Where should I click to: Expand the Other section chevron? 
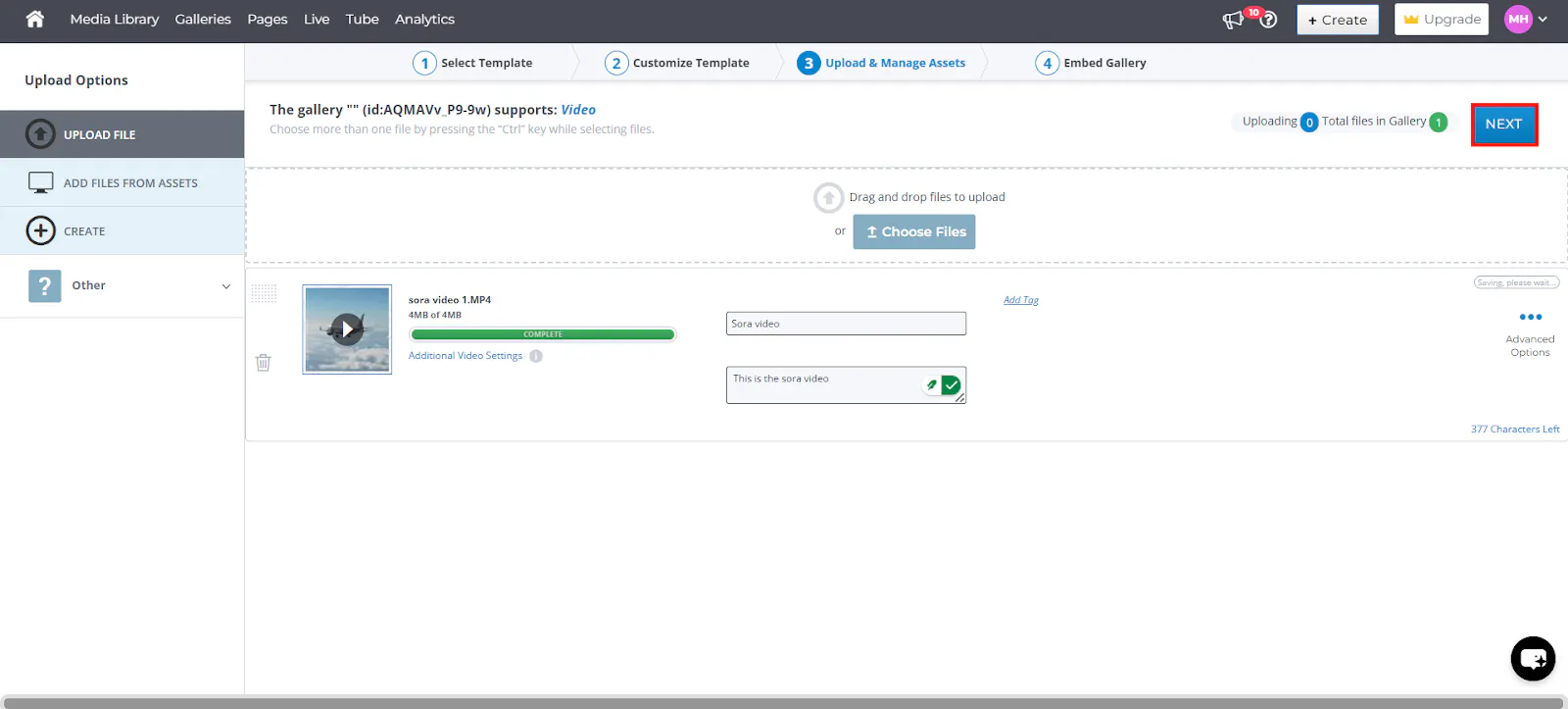226,286
